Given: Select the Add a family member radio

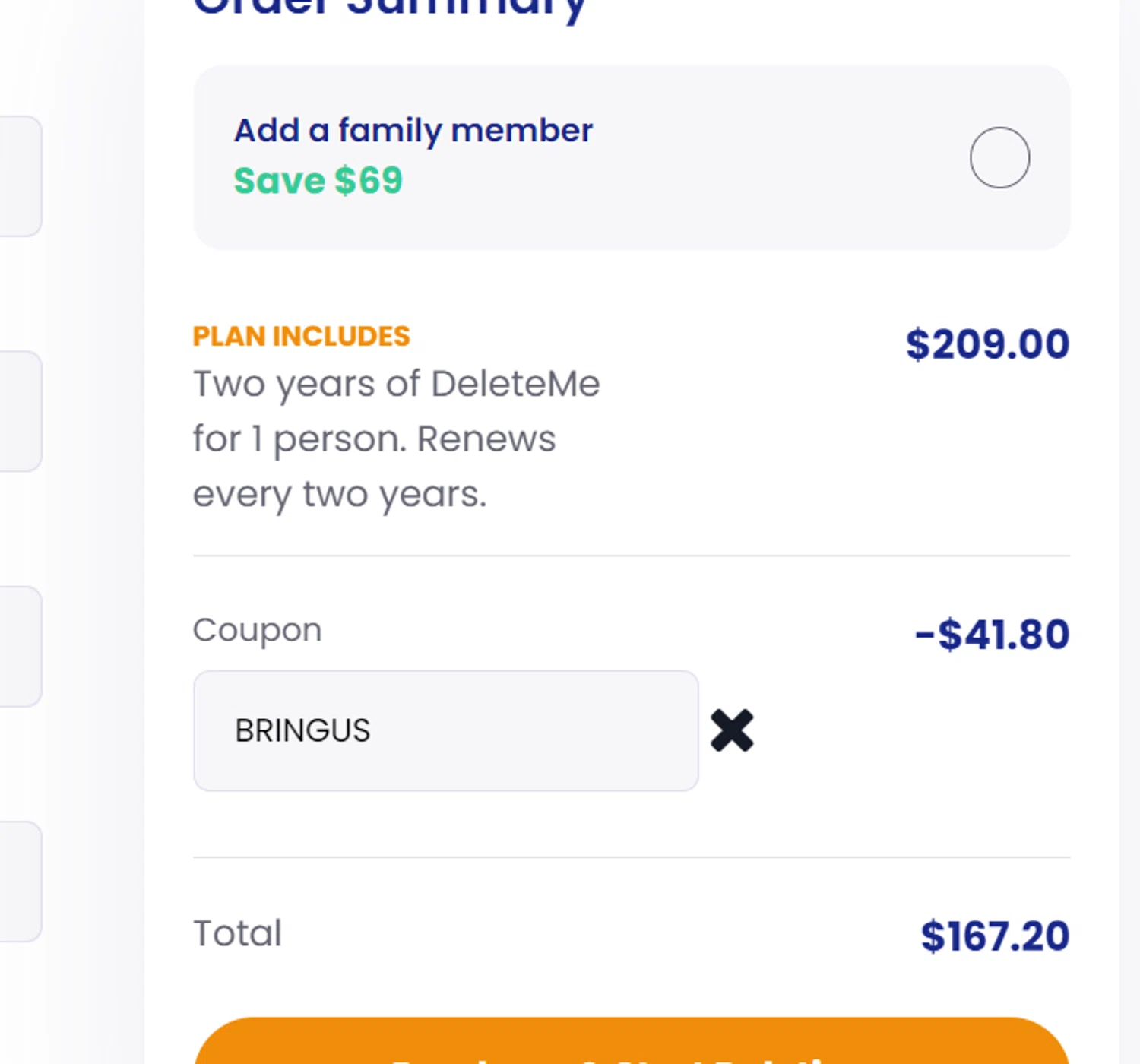Looking at the screenshot, I should pos(999,157).
